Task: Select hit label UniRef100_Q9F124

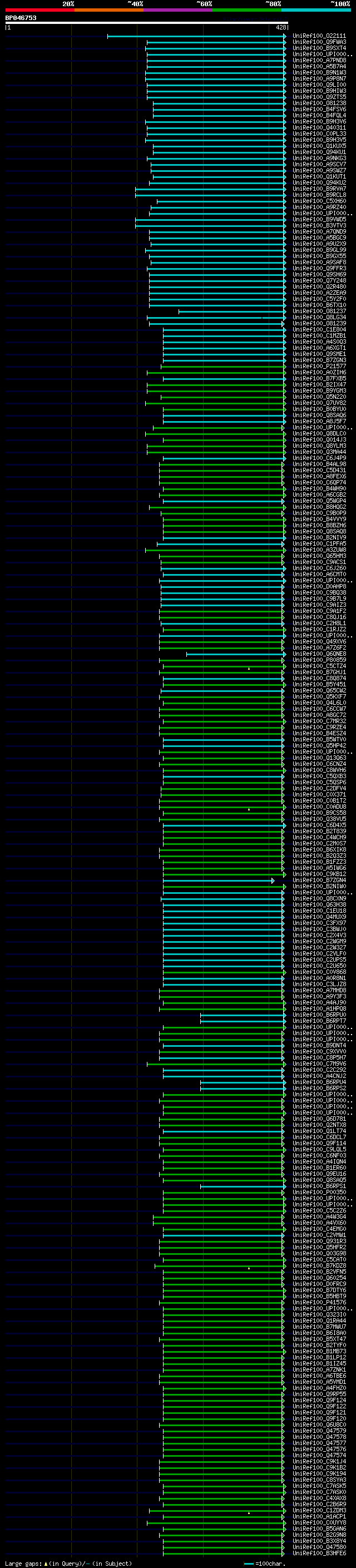Action: [319, 1400]
